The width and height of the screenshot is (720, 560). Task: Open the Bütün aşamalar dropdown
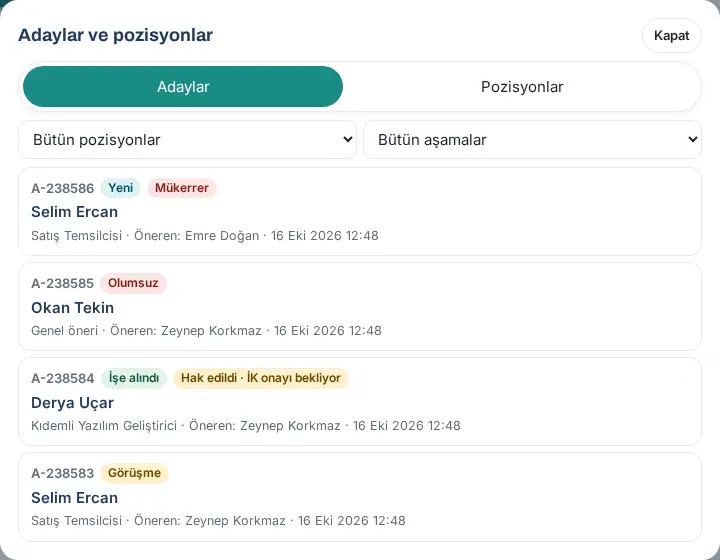[x=532, y=140]
